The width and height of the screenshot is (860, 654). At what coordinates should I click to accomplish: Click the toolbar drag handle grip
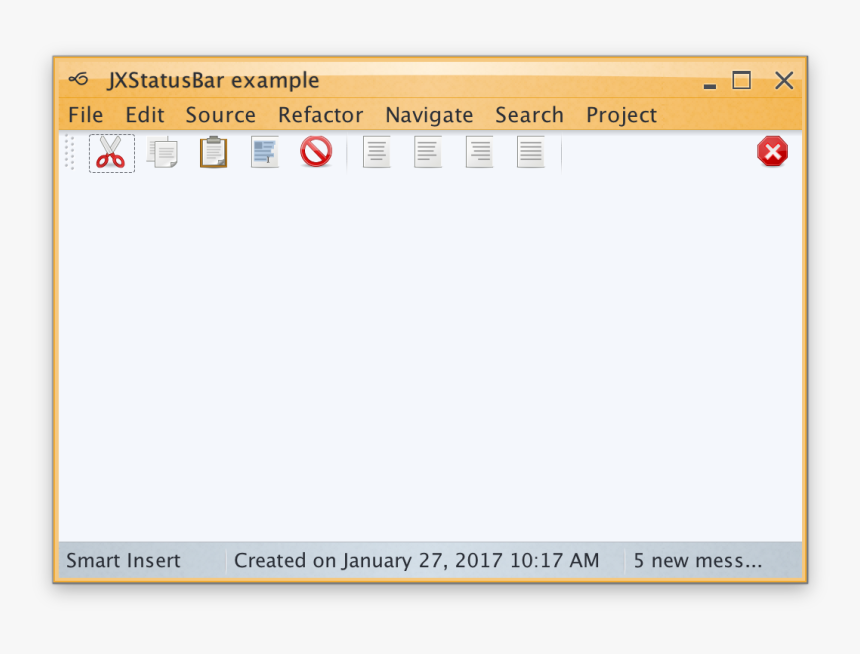pyautogui.click(x=70, y=152)
